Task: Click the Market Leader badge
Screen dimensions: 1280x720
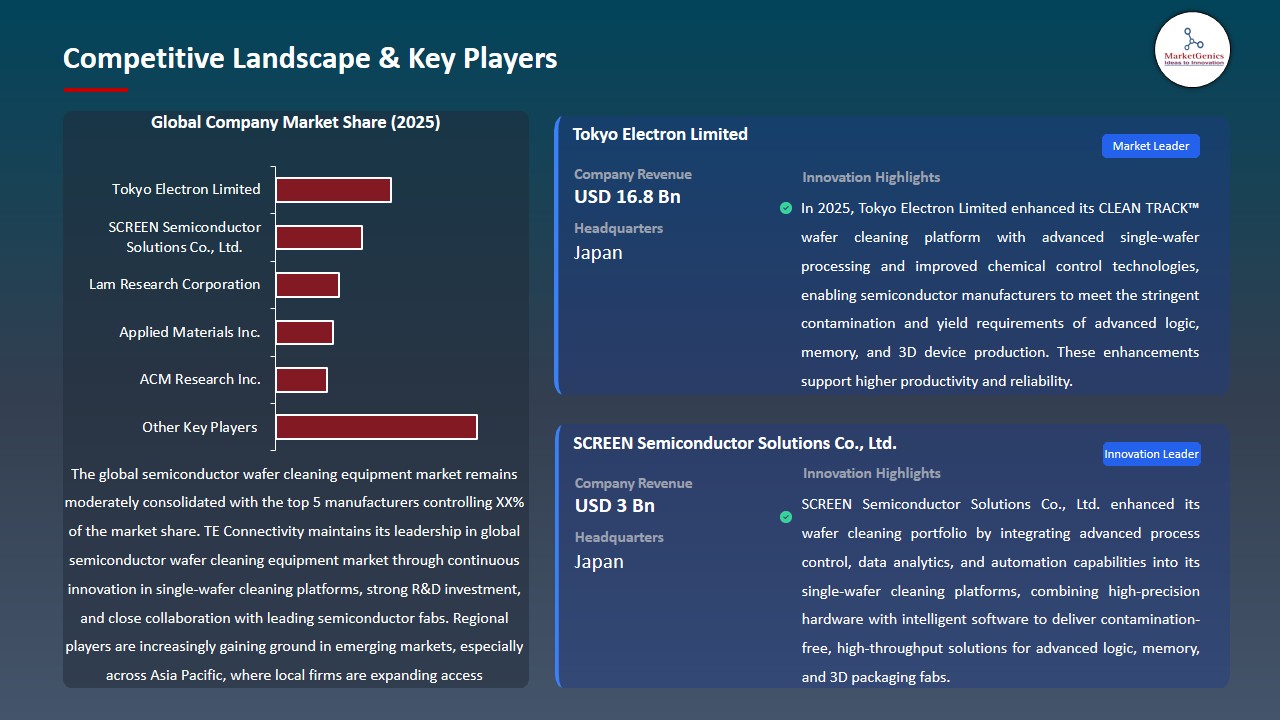Action: coord(1150,146)
